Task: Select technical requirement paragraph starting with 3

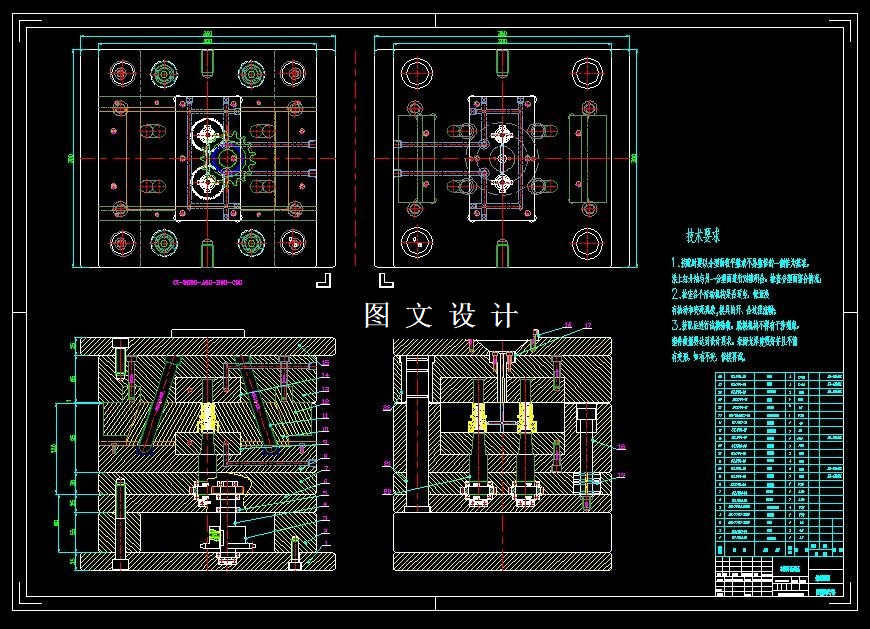Action: click(736, 341)
